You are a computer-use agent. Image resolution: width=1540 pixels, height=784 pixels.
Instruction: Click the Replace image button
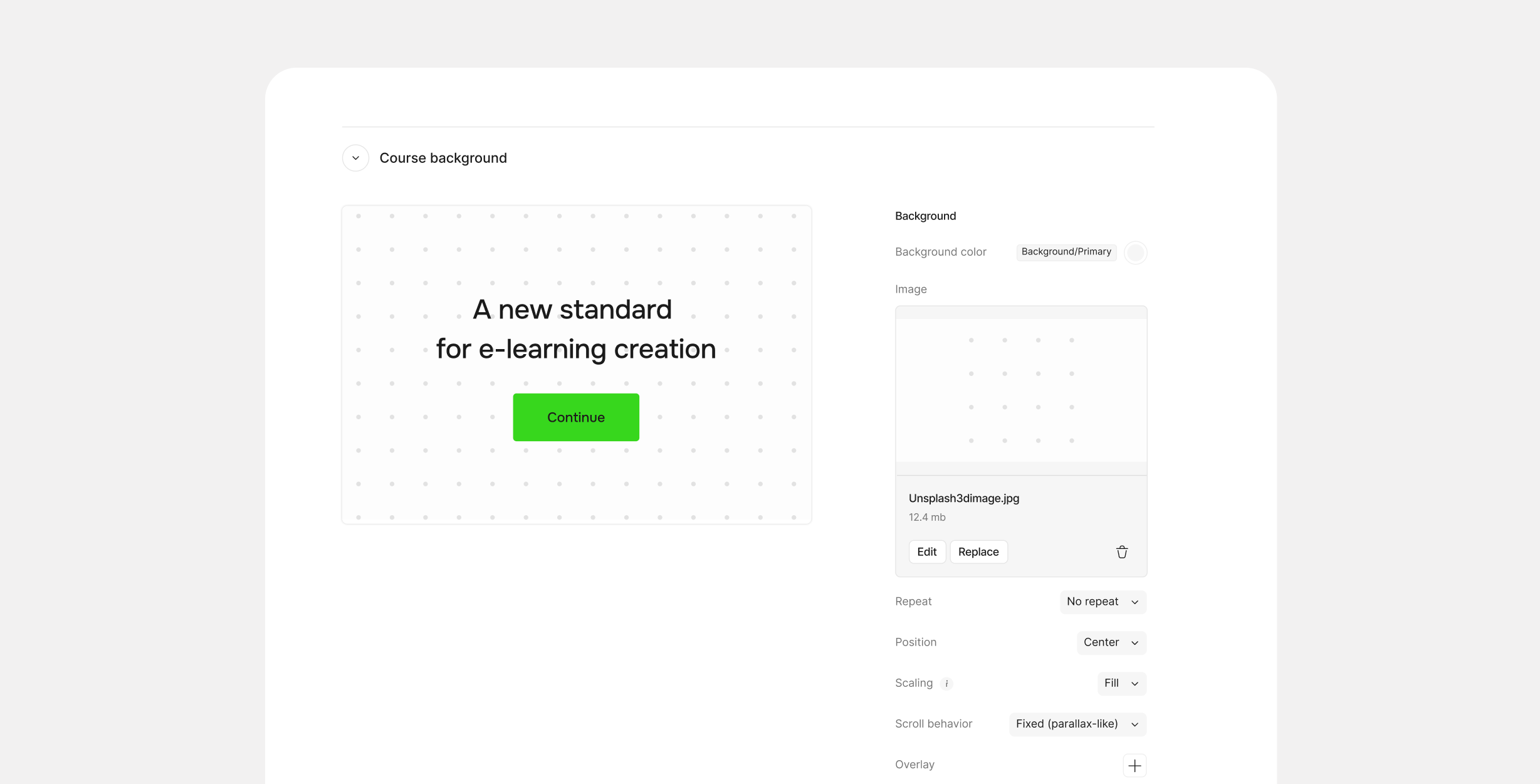pos(978,552)
